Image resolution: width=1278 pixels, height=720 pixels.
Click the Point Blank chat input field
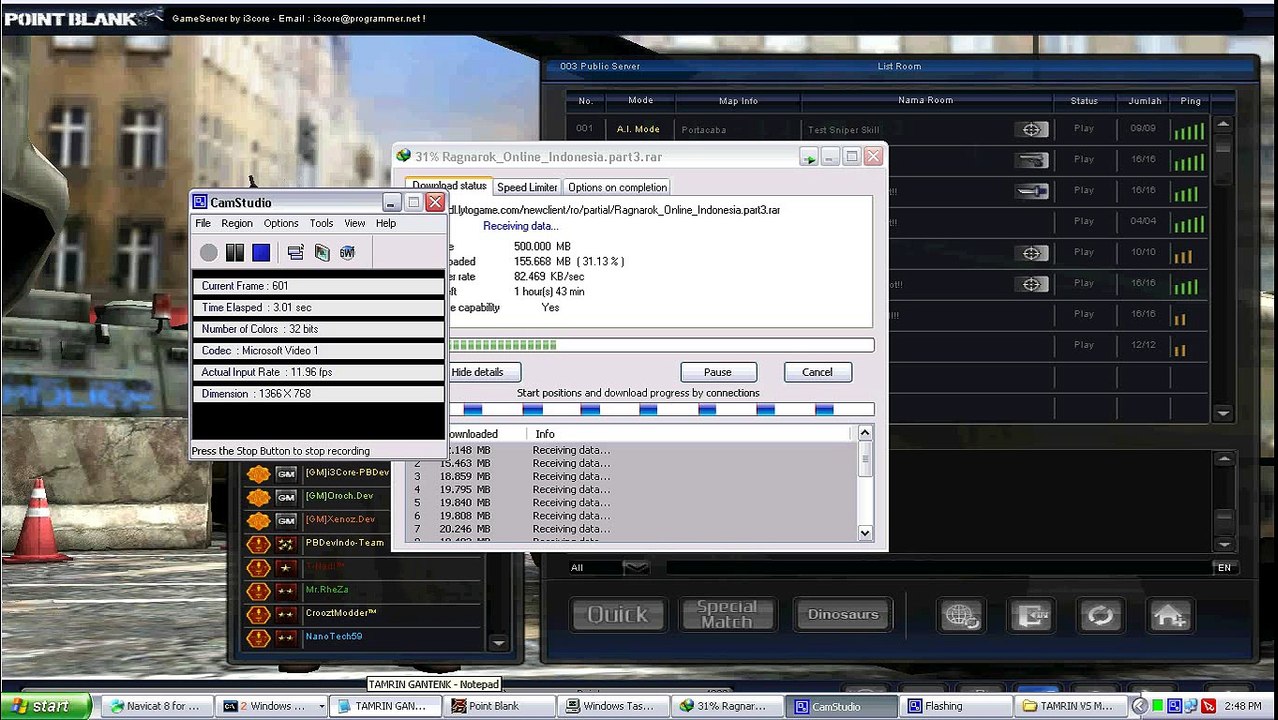pos(937,567)
